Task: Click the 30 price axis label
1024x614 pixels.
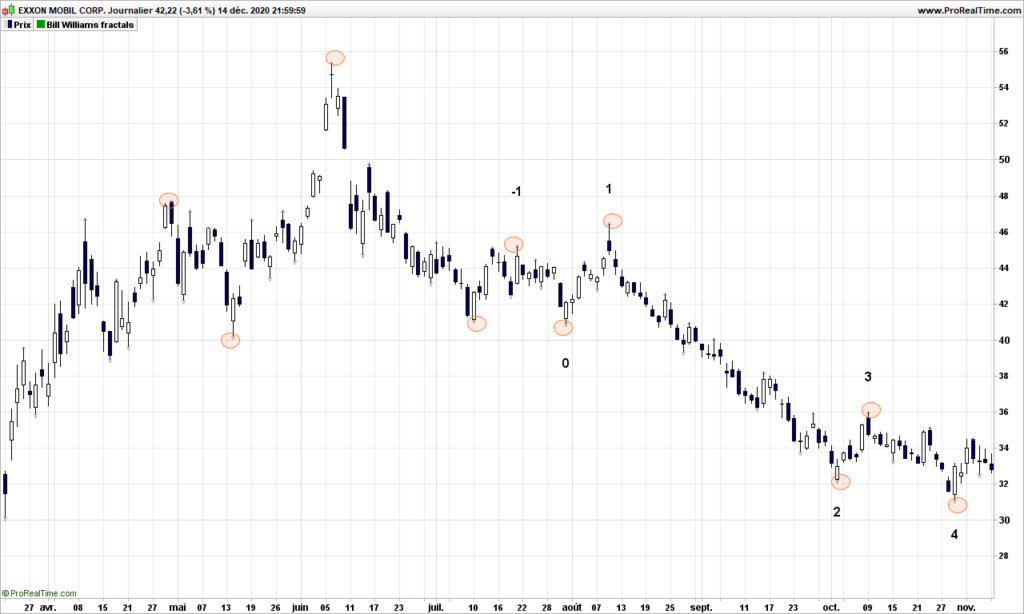Action: [1004, 520]
